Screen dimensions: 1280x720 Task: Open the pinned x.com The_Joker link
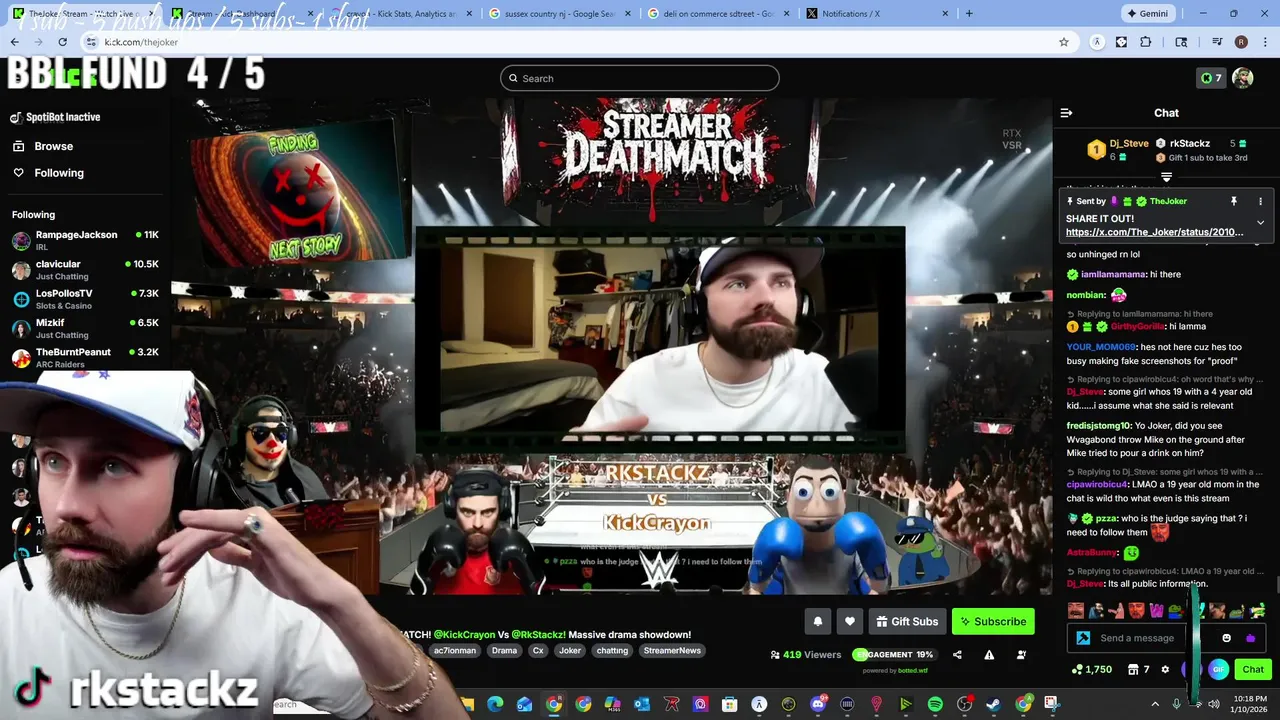coord(1155,232)
